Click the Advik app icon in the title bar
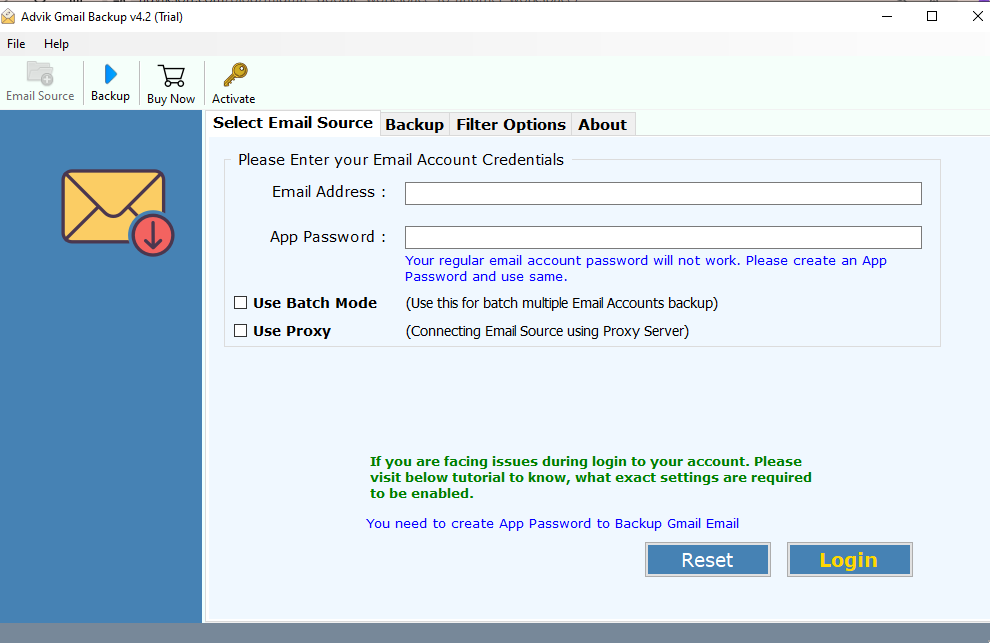This screenshot has height=644, width=990. (x=8, y=16)
